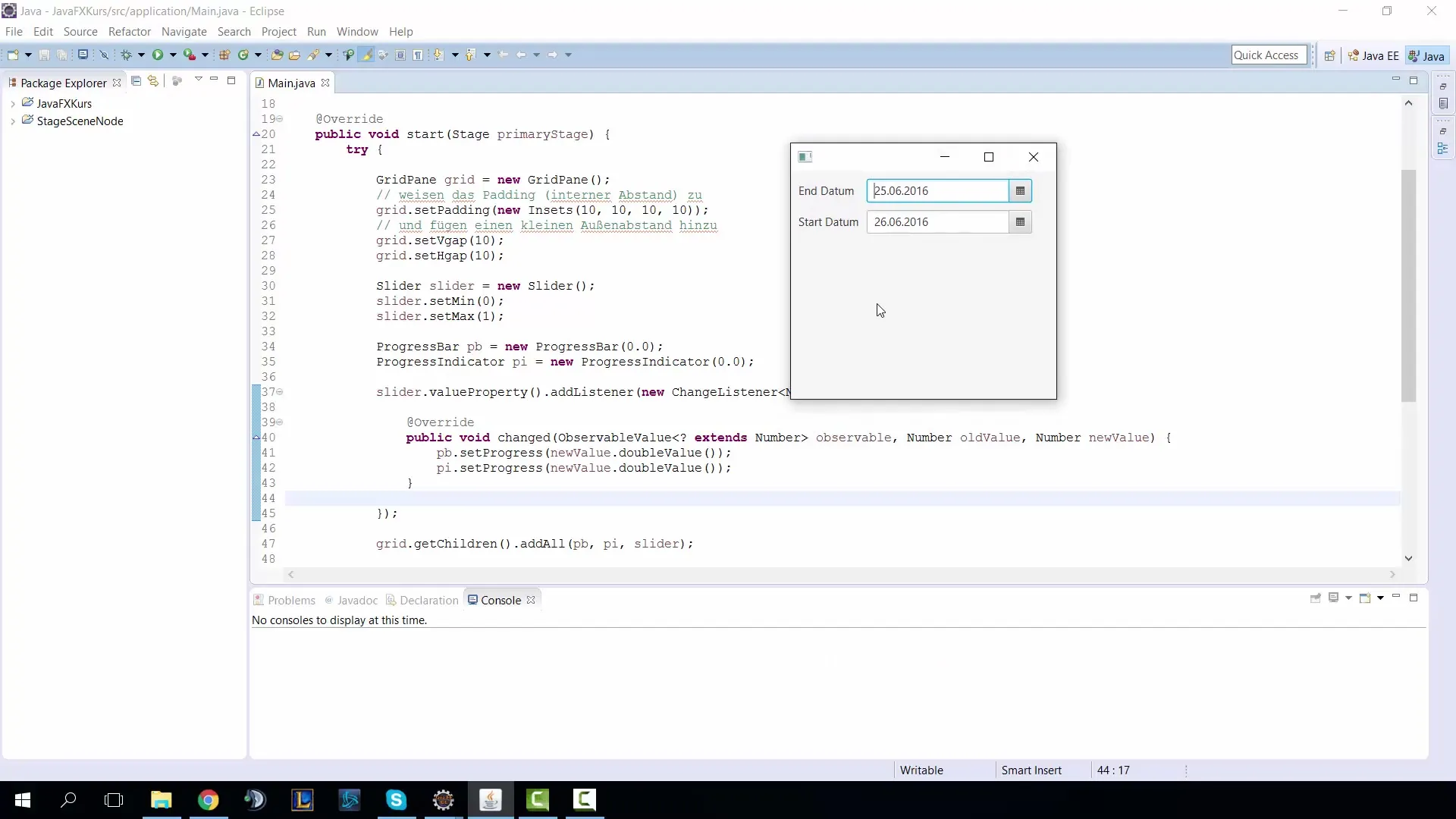Open dropdown next to Search flashlight icon
Viewport: 1456px width, 819px height.
coord(328,55)
